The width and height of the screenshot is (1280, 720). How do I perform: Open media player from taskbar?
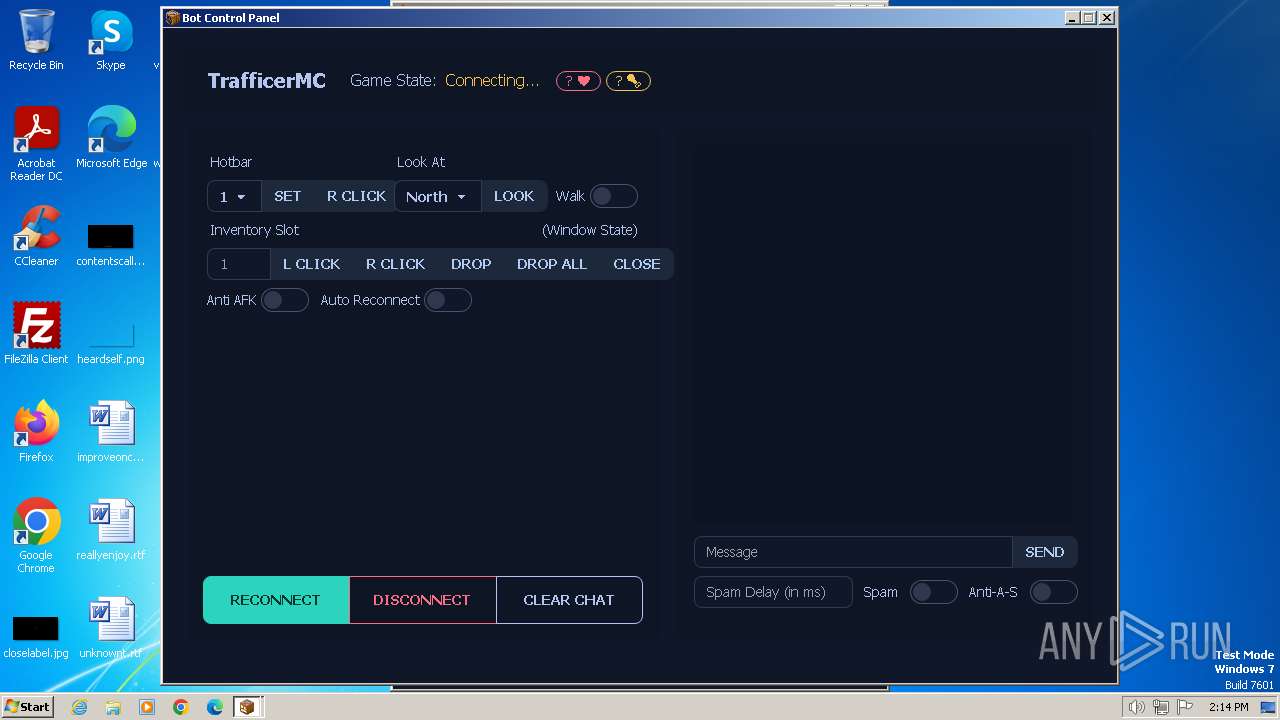[x=147, y=707]
